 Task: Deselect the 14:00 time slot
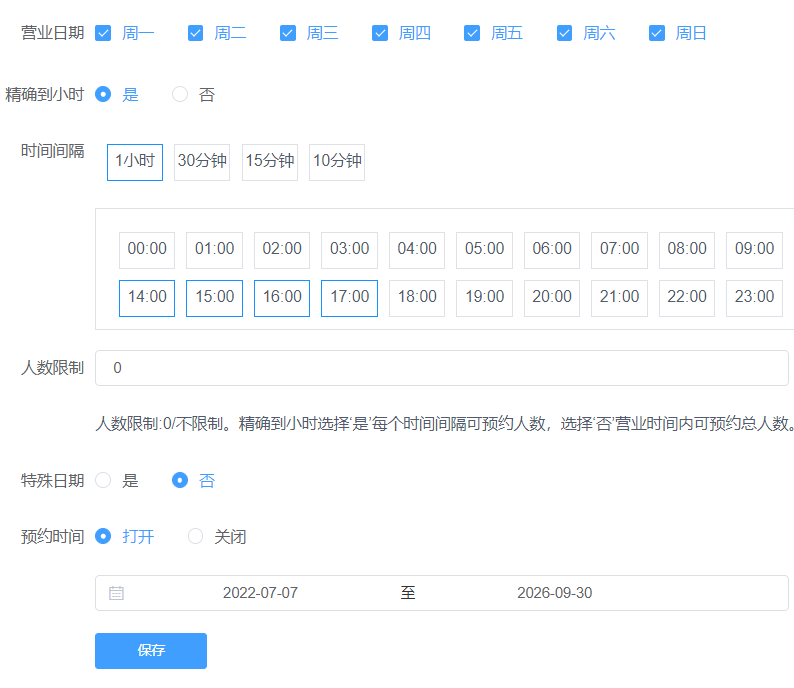coord(147,298)
